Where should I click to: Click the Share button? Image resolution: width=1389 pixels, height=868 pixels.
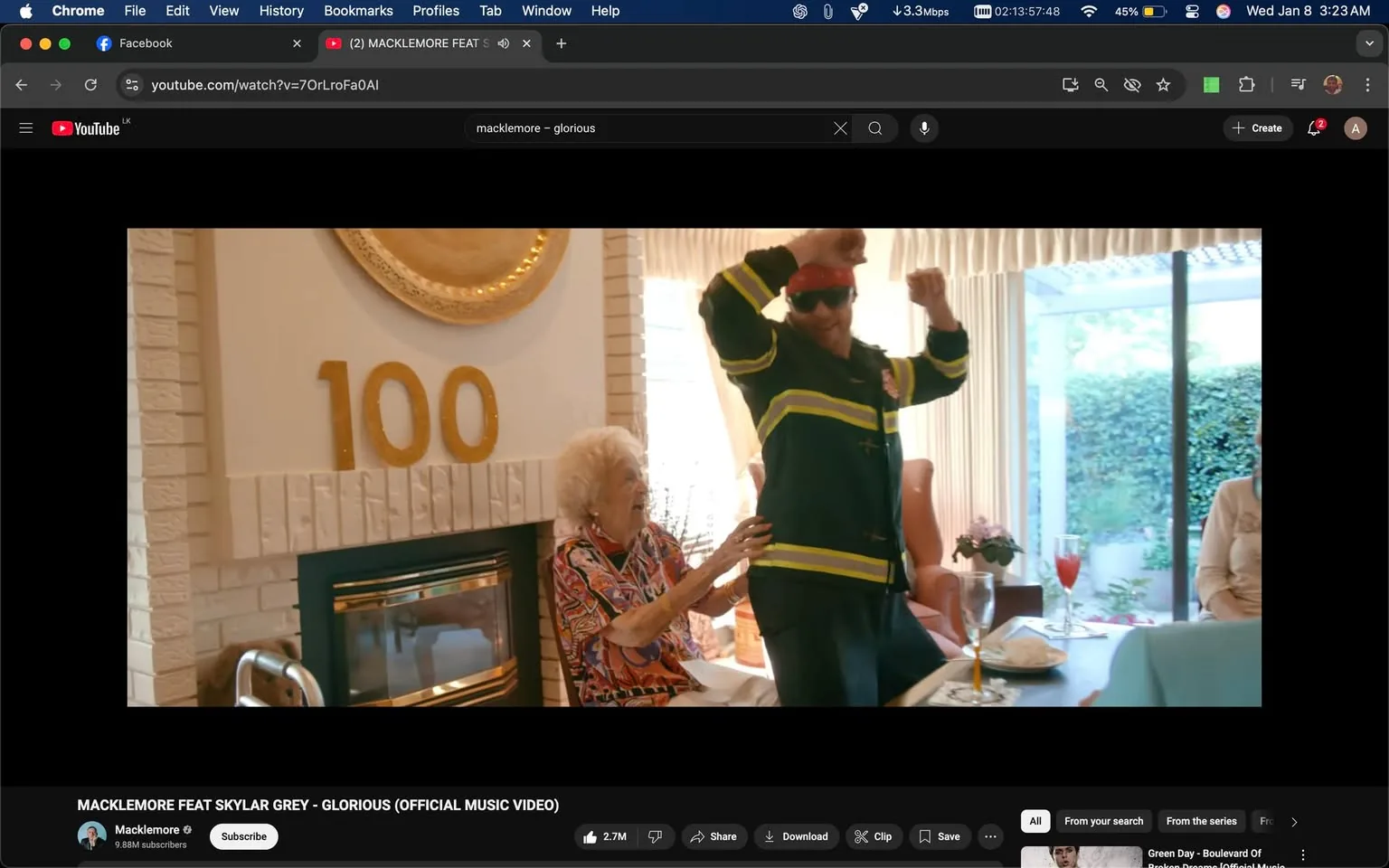click(x=713, y=836)
